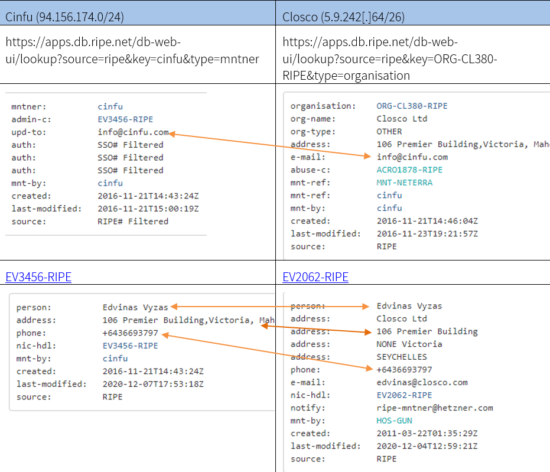The image size is (550, 472).
Task: Open the MNT-NETERRA mnt-ref link
Action: [x=404, y=182]
